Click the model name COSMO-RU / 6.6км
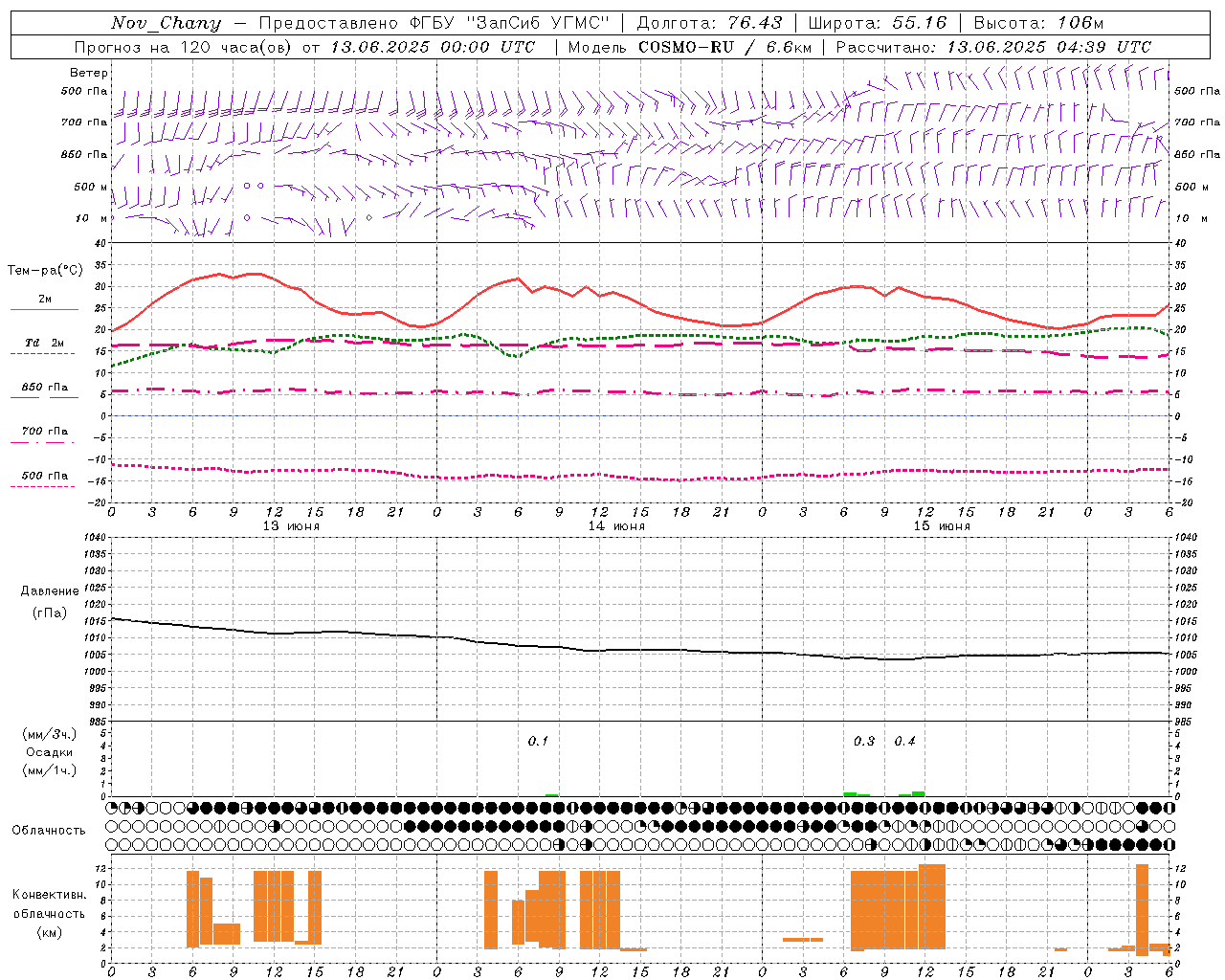This screenshot has width=1225, height=980. pyautogui.click(x=724, y=47)
